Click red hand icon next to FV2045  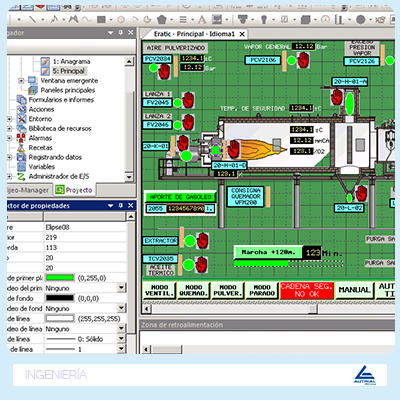point(188,100)
